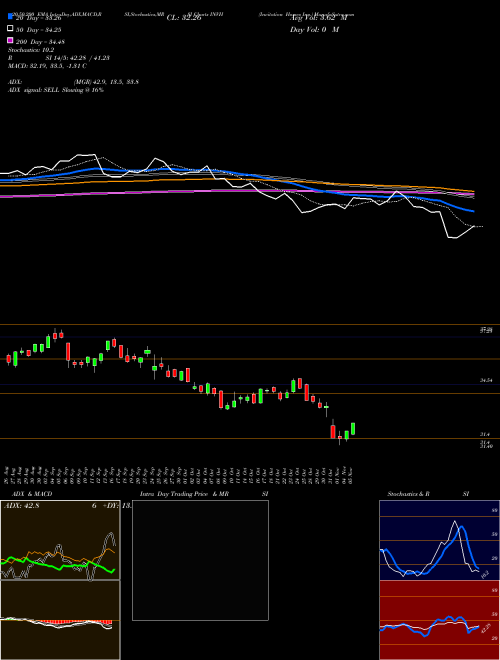
Task: Click the 'Stochastics: 10.2' reading
Action: 31,50
